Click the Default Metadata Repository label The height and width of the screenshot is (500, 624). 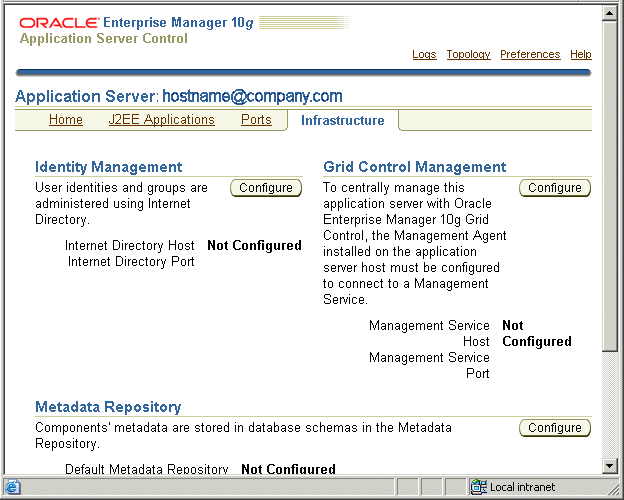(147, 469)
